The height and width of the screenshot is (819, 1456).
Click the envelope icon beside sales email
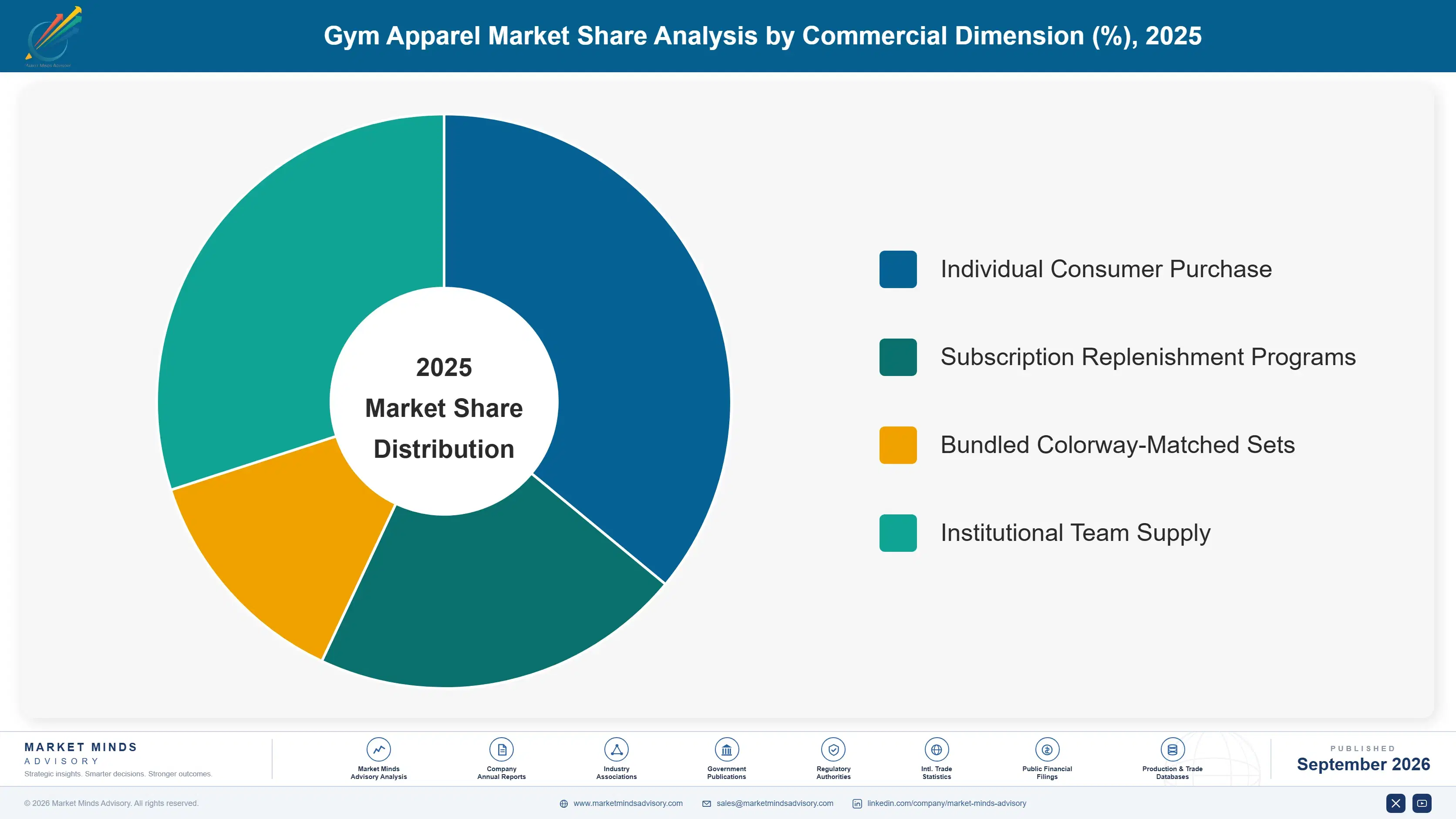point(707,804)
